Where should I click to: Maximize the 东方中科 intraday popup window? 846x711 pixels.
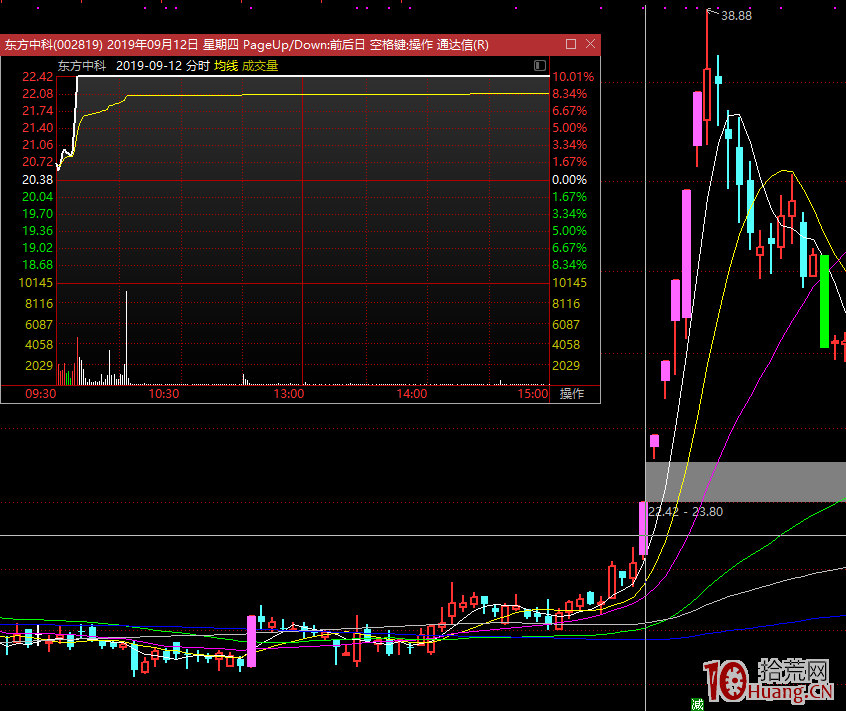pos(571,44)
